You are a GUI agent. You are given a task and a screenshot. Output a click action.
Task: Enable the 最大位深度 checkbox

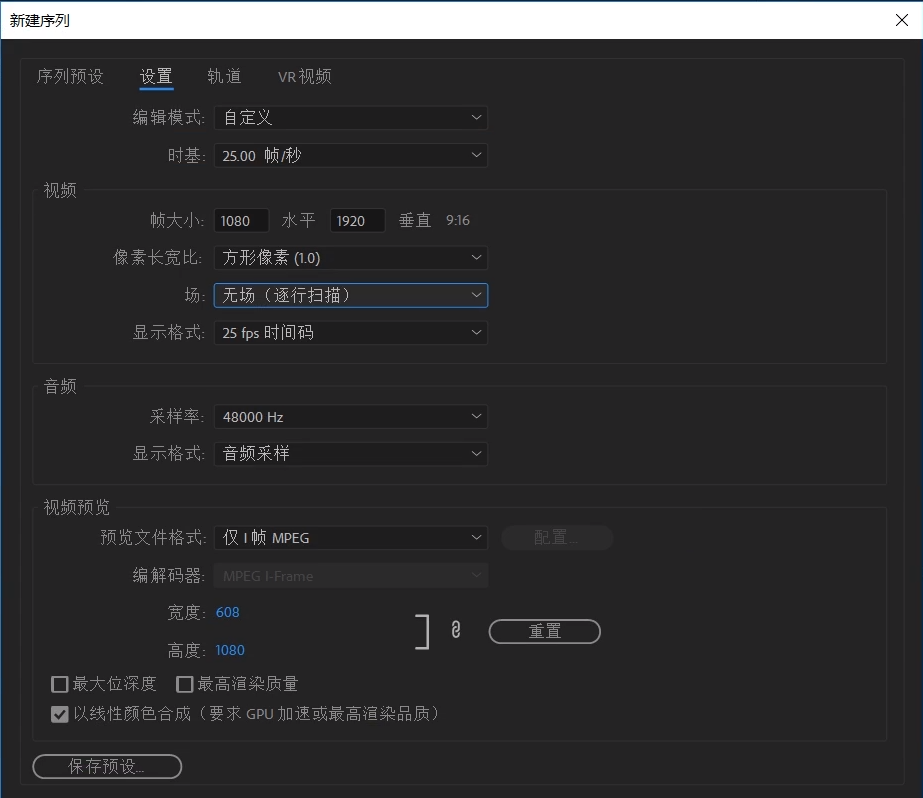point(59,684)
